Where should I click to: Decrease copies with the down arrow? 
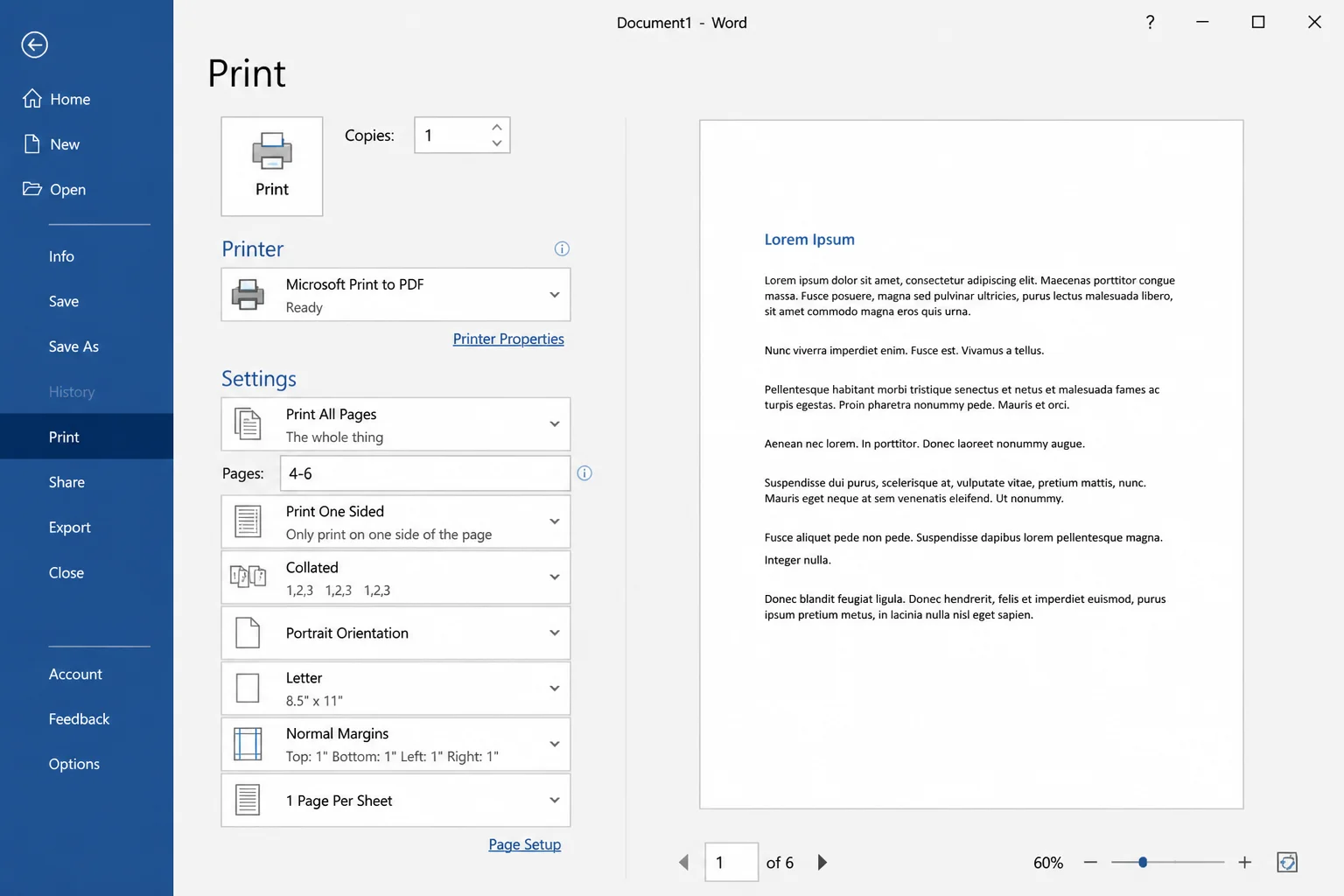pyautogui.click(x=497, y=143)
